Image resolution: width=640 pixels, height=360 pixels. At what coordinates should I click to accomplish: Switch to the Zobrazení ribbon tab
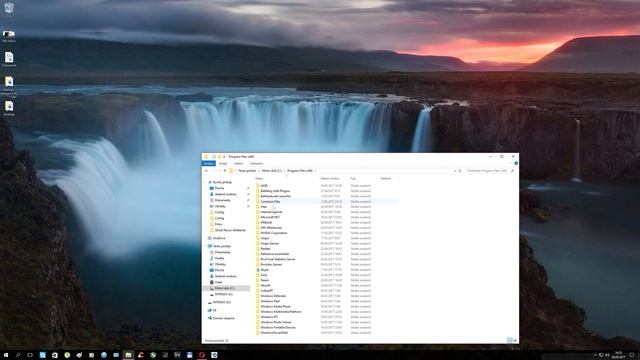tap(256, 164)
